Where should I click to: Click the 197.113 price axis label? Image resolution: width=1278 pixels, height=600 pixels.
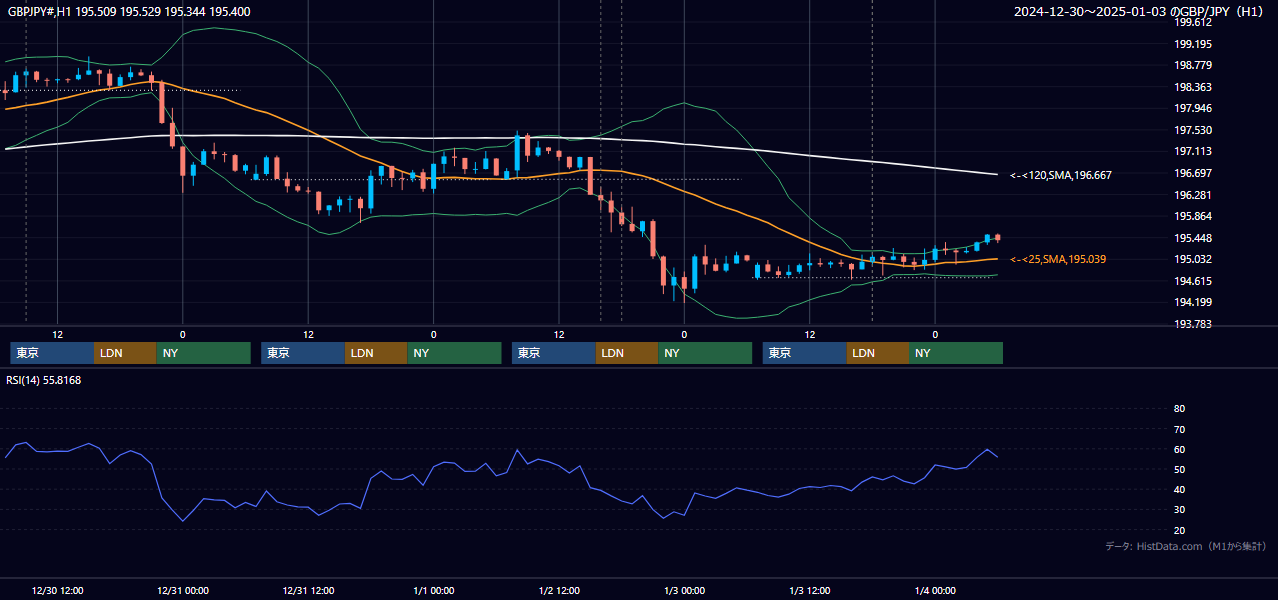tap(1193, 151)
